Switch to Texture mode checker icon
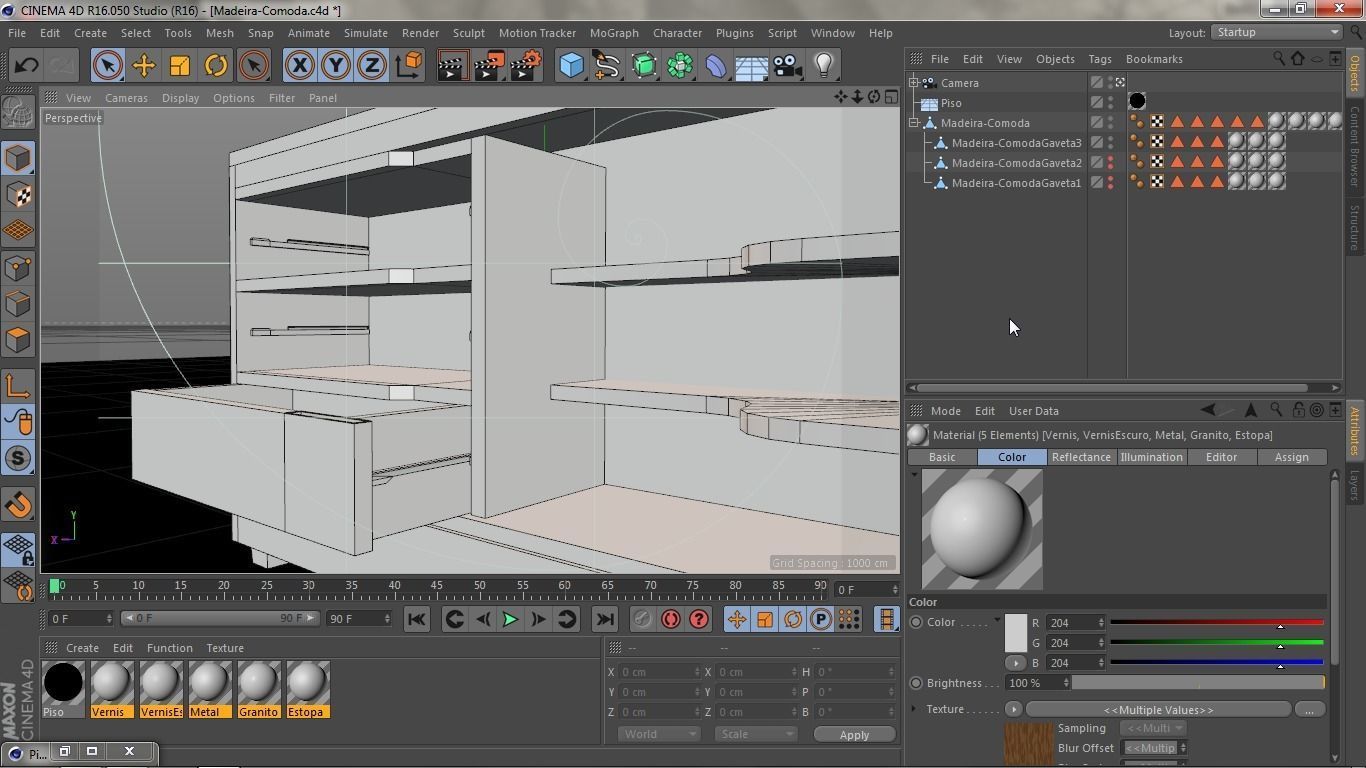 tap(17, 195)
